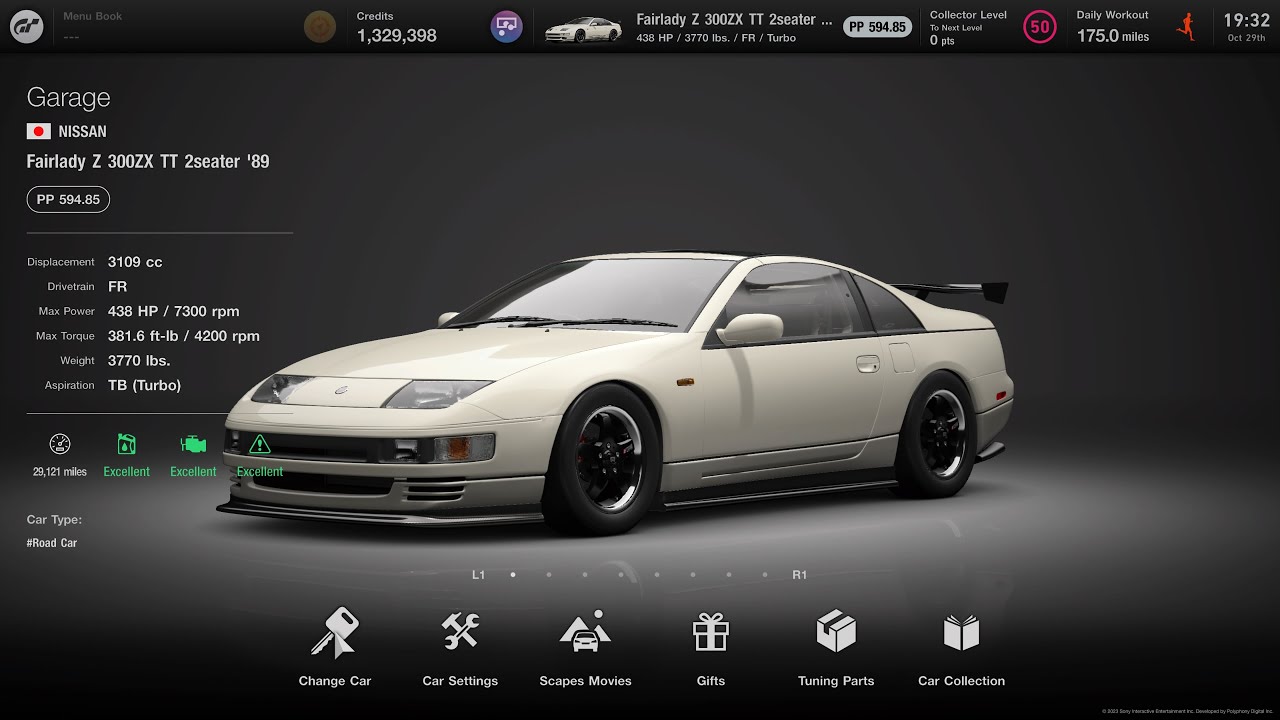Click the PP 594.85 pill in top bar

point(877,27)
